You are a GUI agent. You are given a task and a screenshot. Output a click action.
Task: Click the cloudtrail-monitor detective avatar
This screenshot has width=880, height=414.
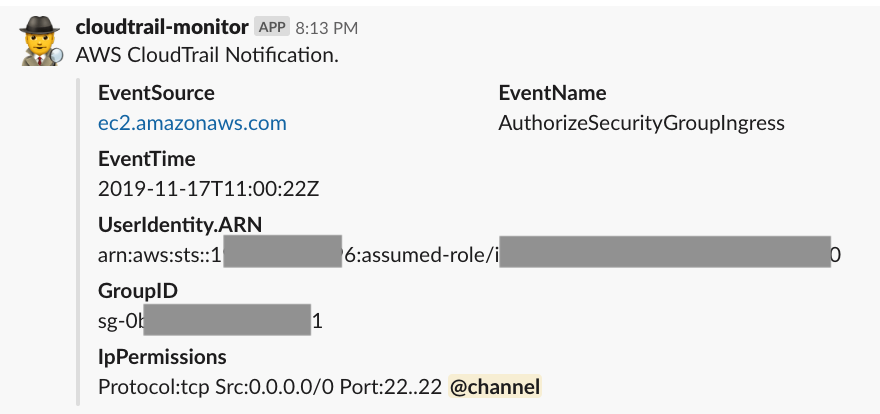pyautogui.click(x=42, y=40)
